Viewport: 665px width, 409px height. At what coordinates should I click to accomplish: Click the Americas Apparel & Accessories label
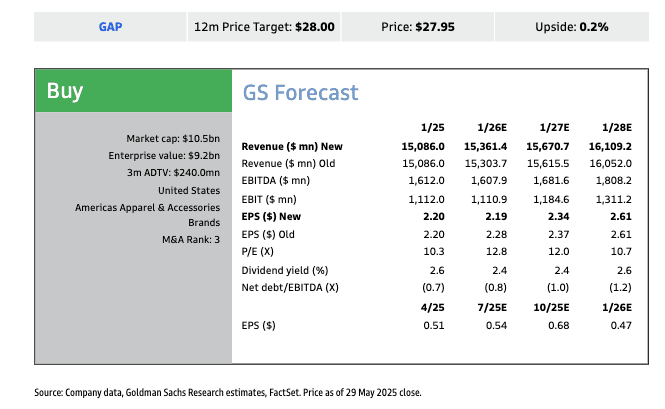point(147,206)
